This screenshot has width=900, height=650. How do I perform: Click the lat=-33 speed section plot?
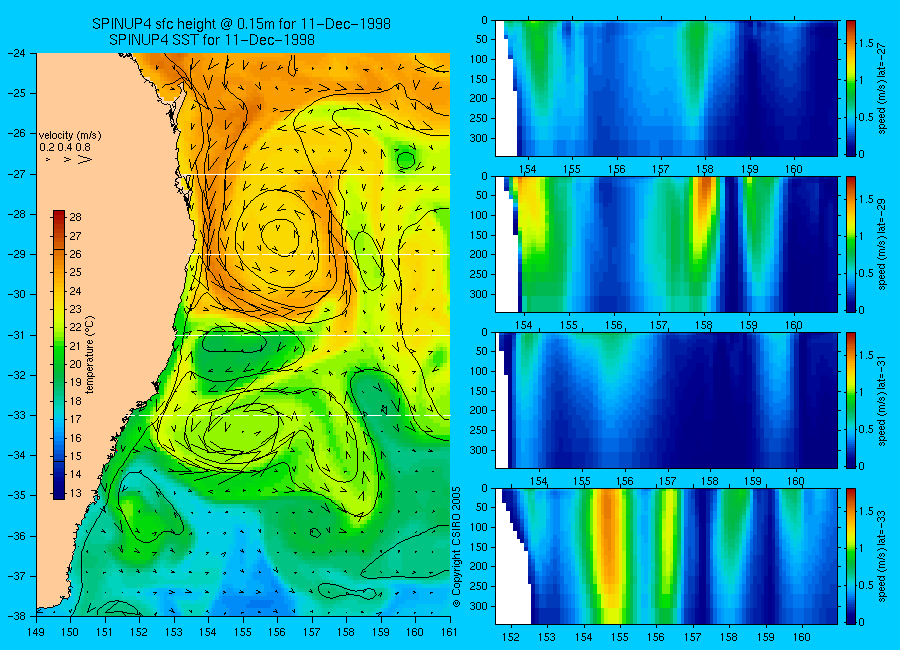click(666, 556)
